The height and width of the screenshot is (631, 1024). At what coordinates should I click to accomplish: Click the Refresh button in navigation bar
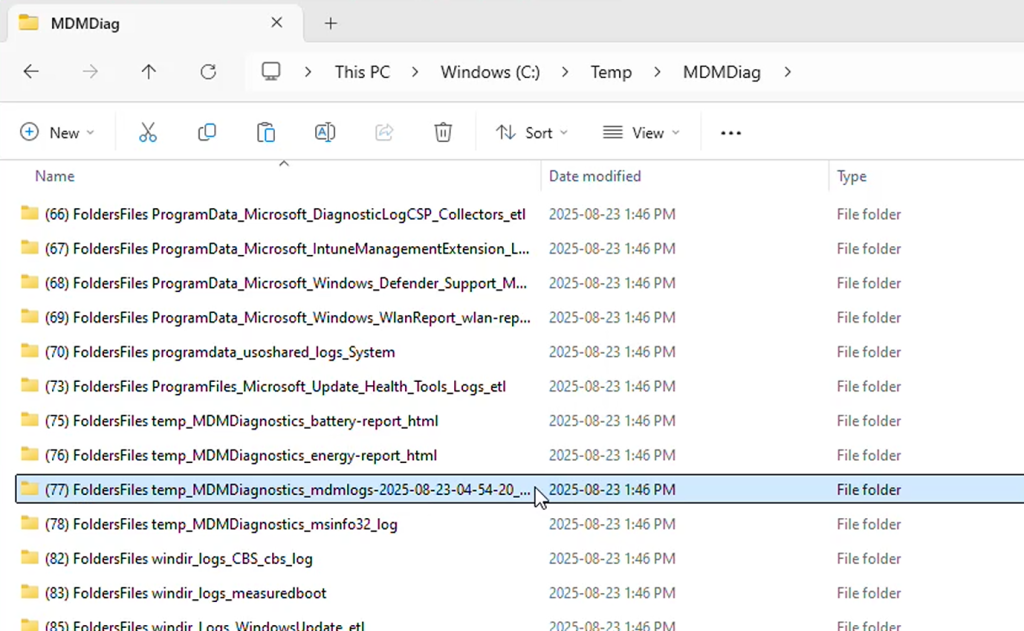[x=208, y=72]
